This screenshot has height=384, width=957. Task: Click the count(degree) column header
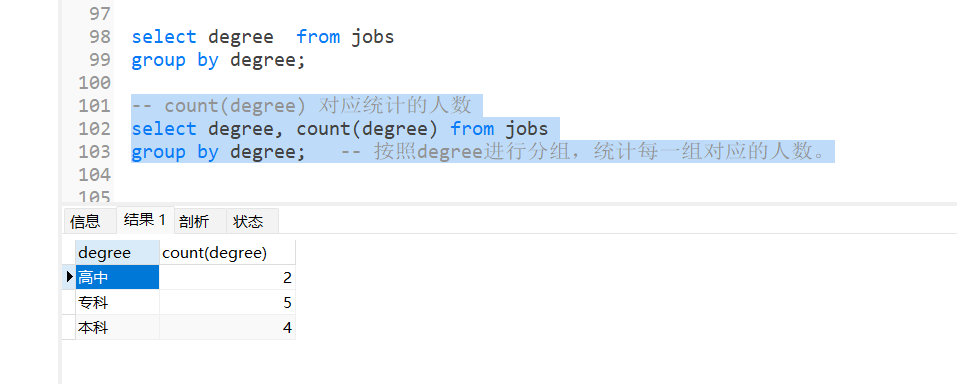point(227,253)
